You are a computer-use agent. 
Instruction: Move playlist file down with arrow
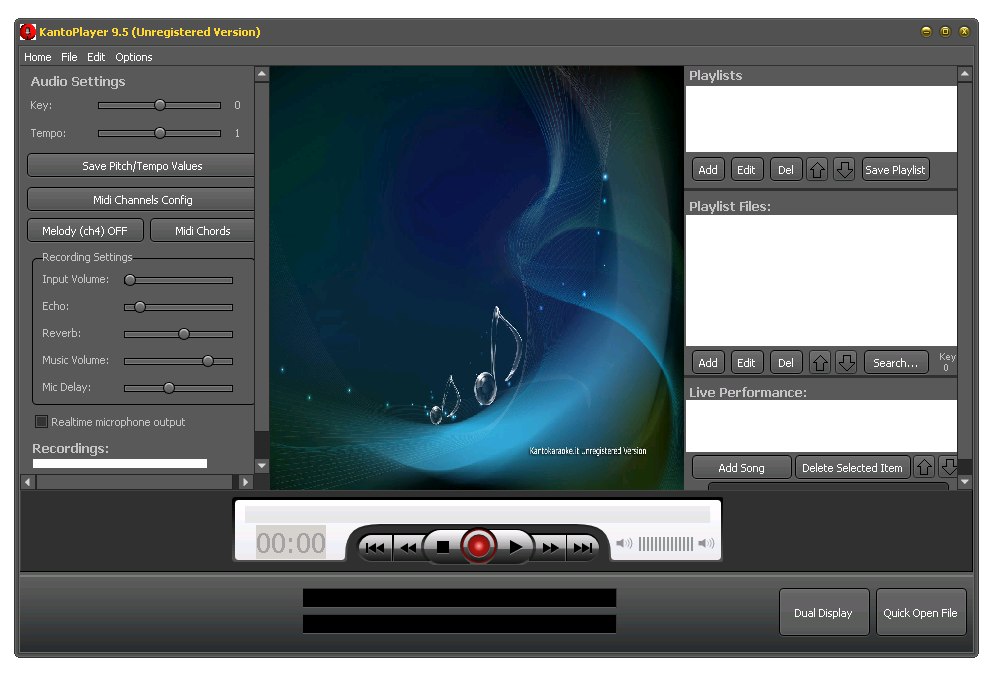(847, 363)
